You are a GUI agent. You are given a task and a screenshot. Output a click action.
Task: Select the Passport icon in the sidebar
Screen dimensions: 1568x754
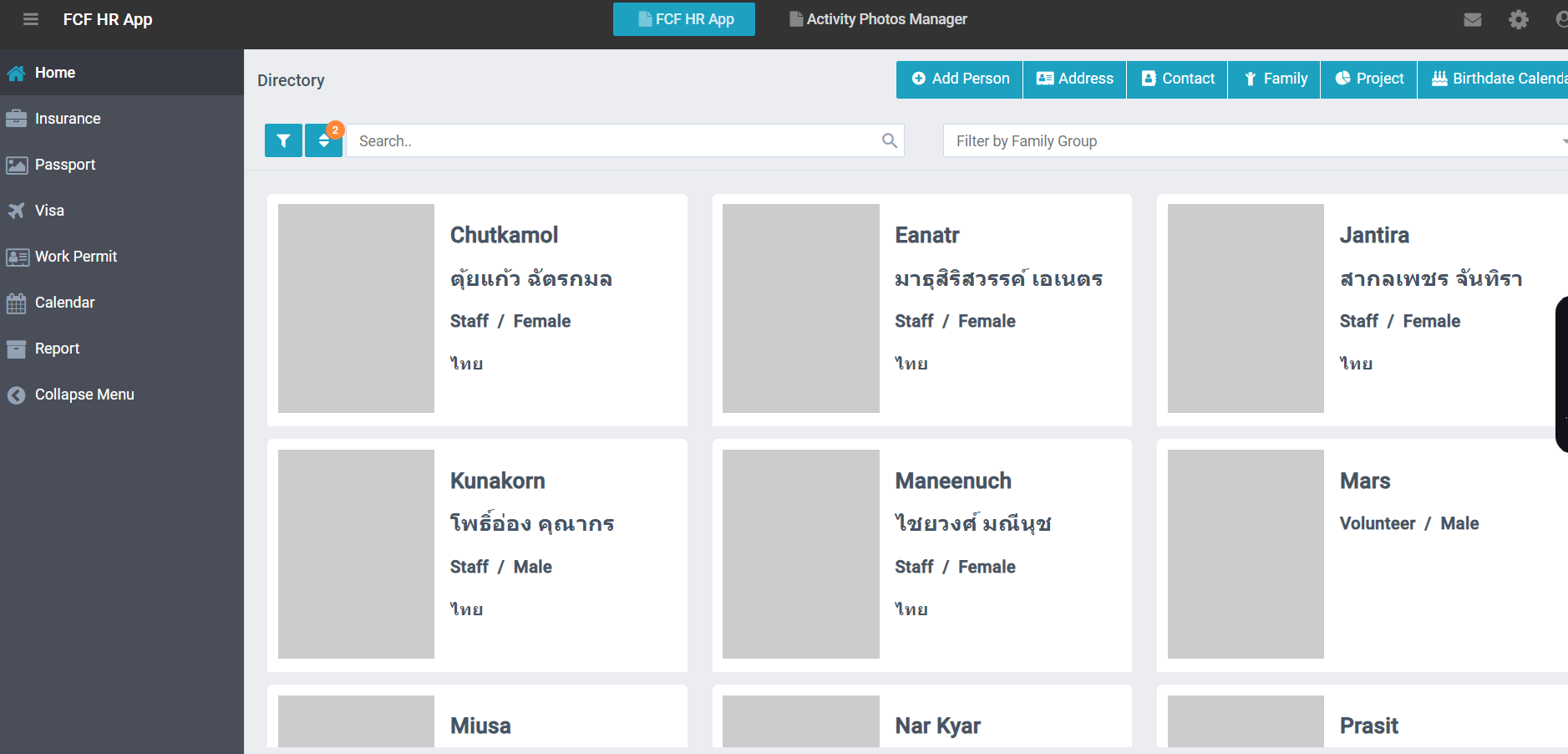point(18,165)
